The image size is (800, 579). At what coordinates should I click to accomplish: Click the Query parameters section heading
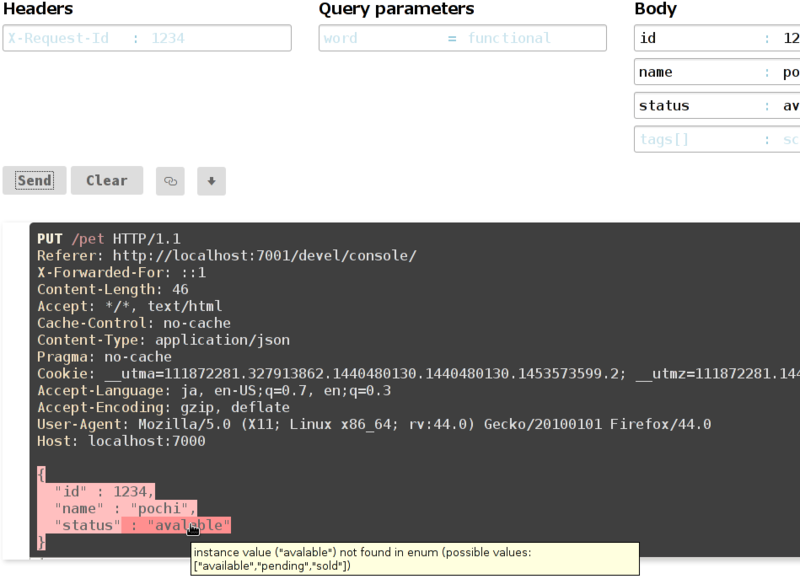point(396,9)
